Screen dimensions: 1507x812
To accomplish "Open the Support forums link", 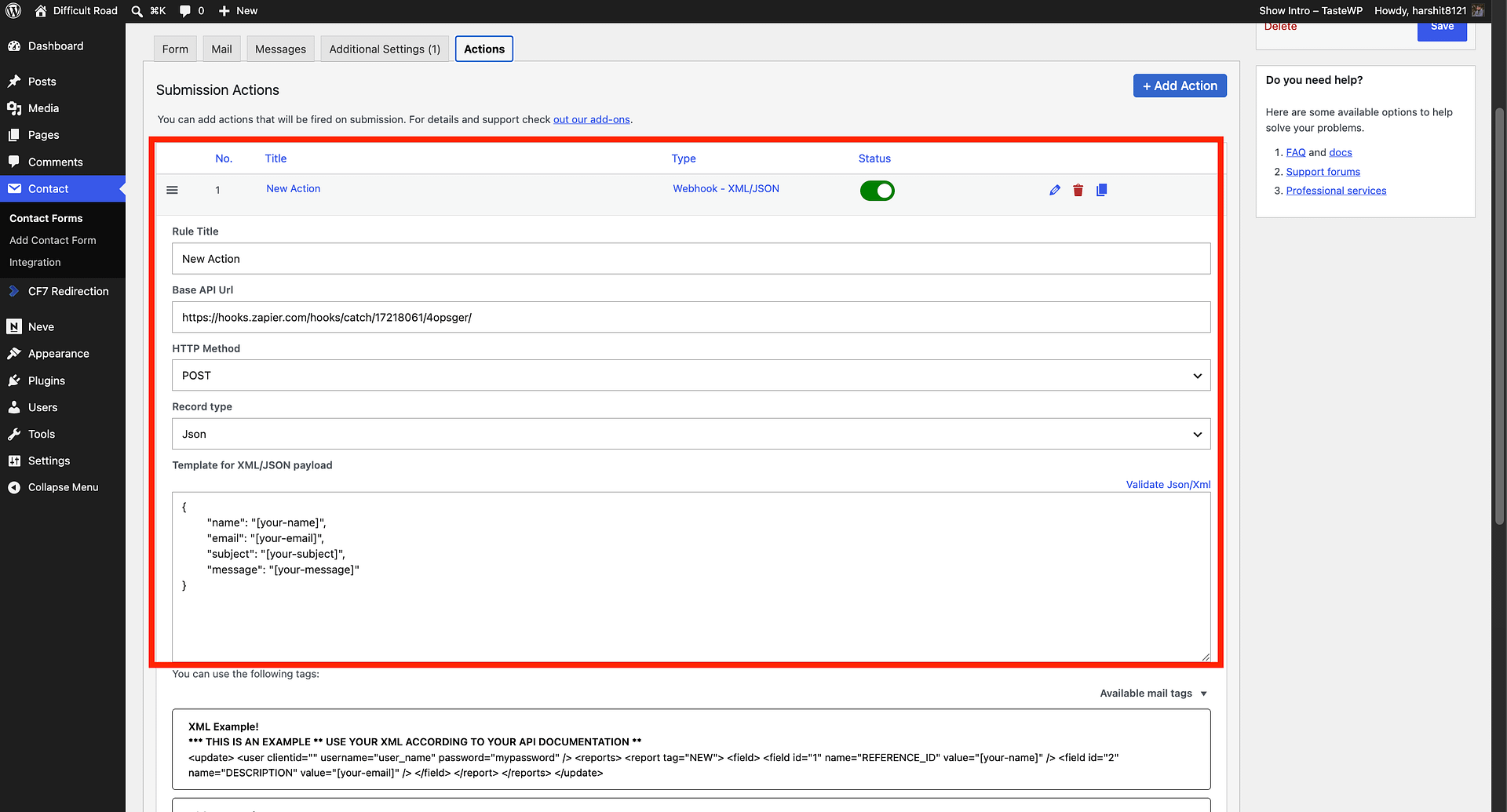I will [1323, 172].
